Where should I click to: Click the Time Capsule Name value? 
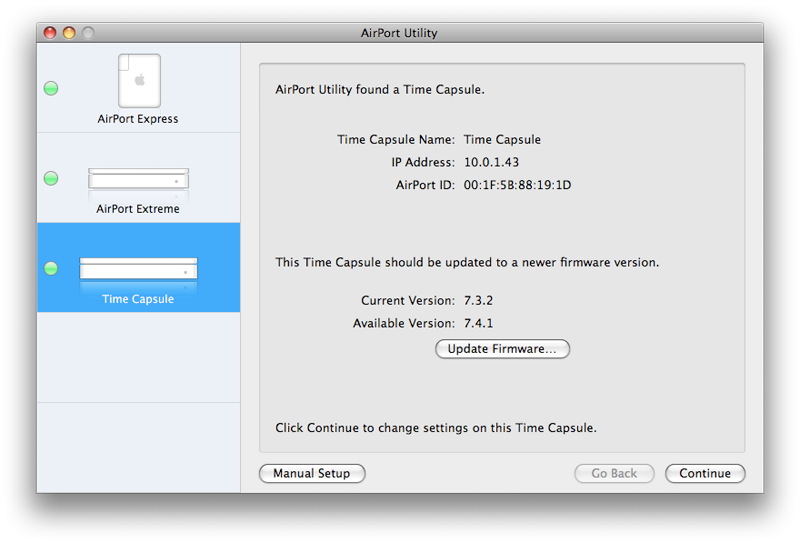tap(502, 140)
